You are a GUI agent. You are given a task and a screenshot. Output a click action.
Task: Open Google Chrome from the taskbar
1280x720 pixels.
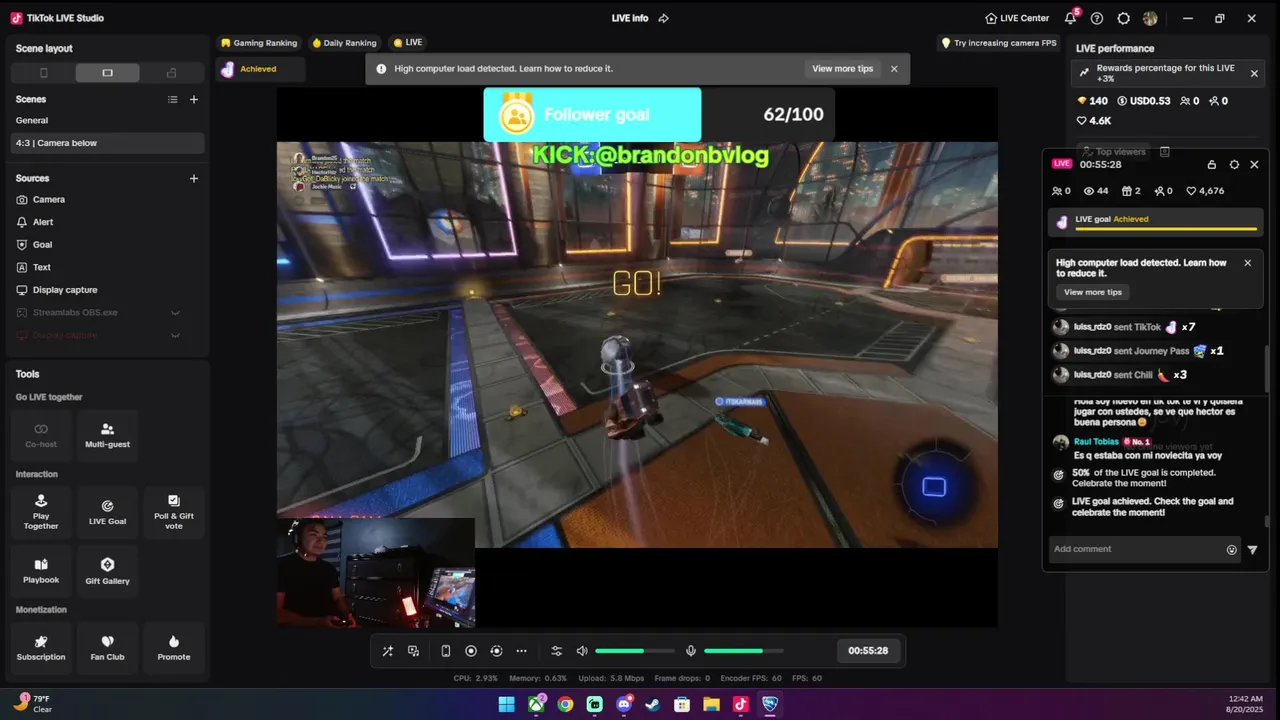coord(565,704)
